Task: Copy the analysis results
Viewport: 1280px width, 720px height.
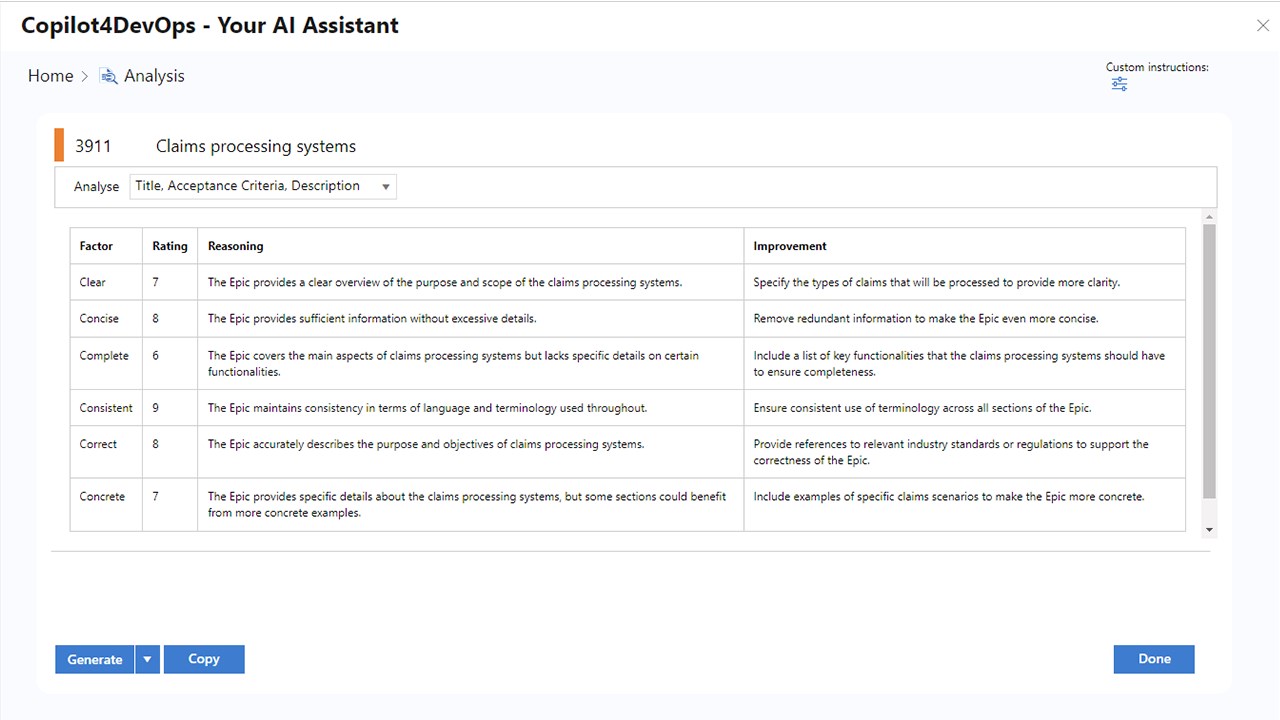Action: pos(204,660)
